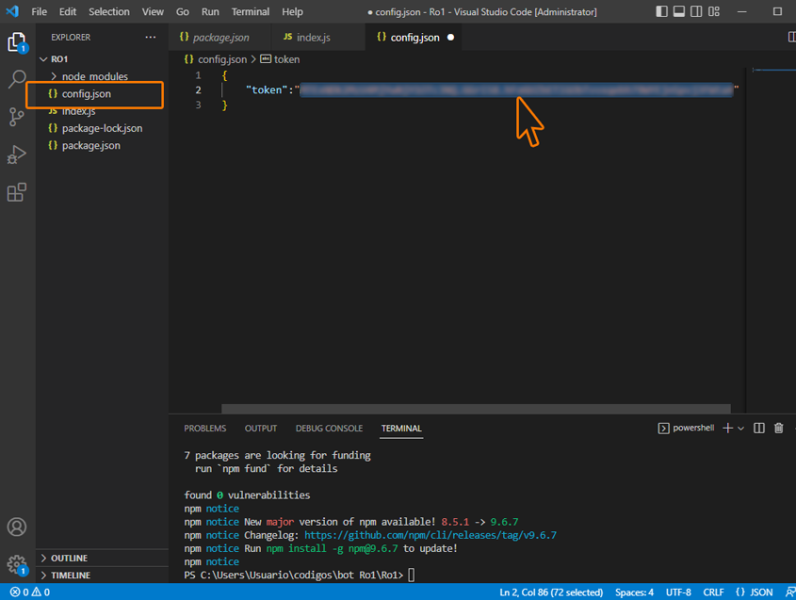Screen dimensions: 796x600
Task: Open package-lock.json in Explorer
Action: pyautogui.click(x=101, y=128)
